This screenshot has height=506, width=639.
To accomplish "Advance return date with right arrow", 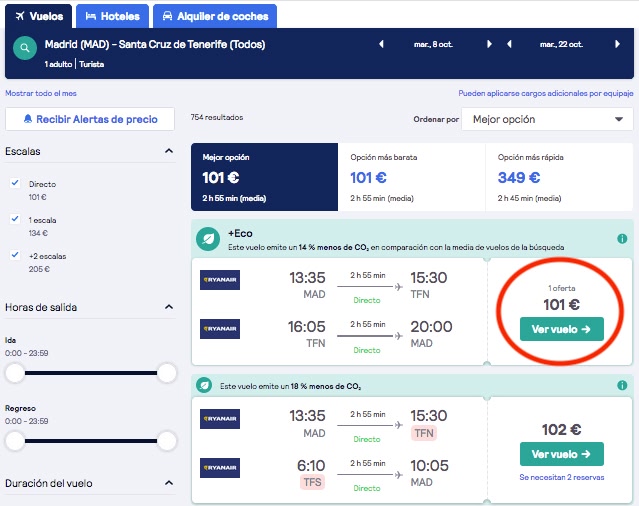I will tap(617, 44).
